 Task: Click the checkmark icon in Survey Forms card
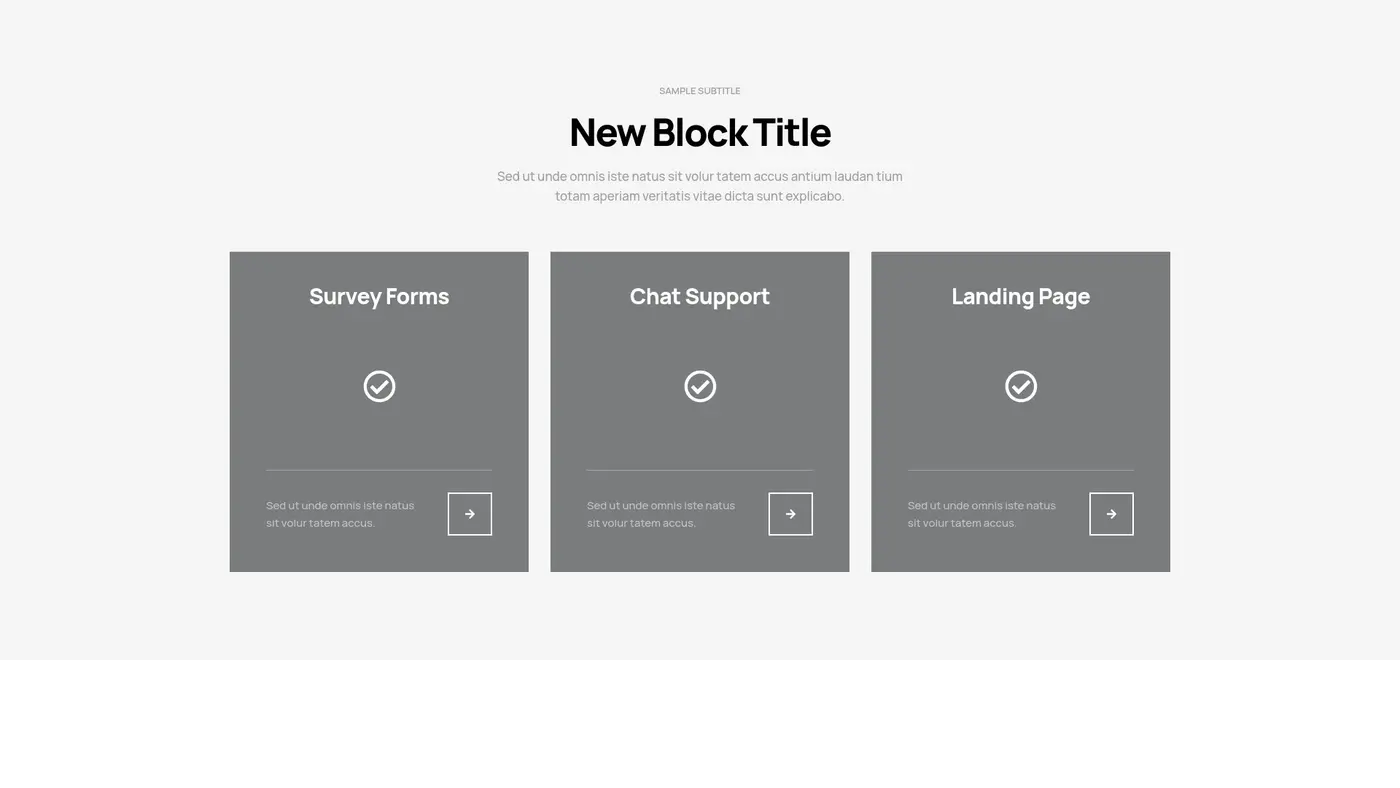(x=379, y=386)
